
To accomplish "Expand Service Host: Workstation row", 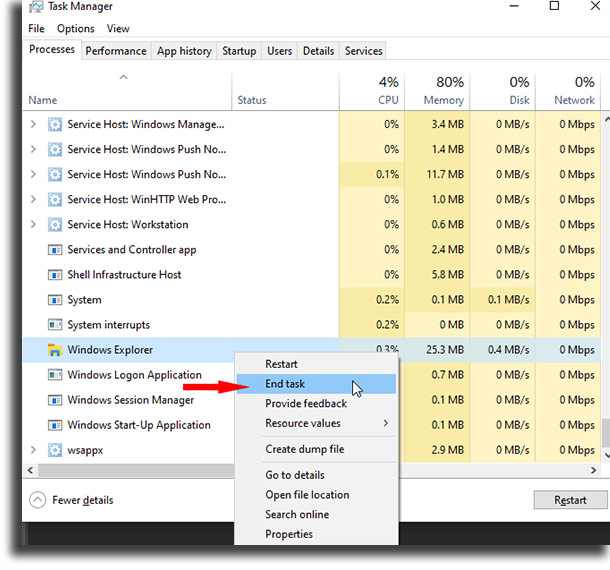I will [33, 224].
